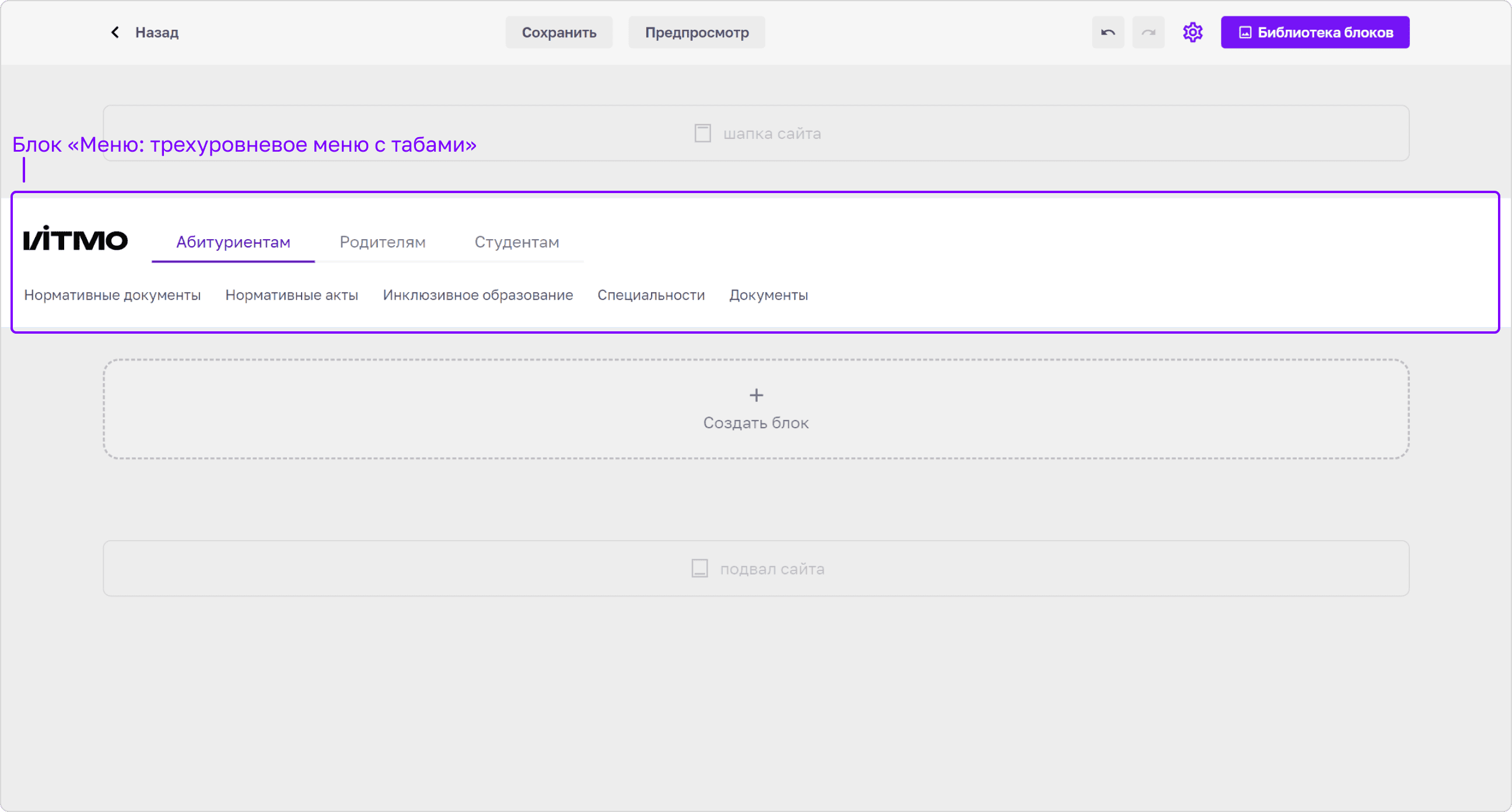The height and width of the screenshot is (812, 1512).
Task: Go back via the Назад label
Action: (x=157, y=32)
